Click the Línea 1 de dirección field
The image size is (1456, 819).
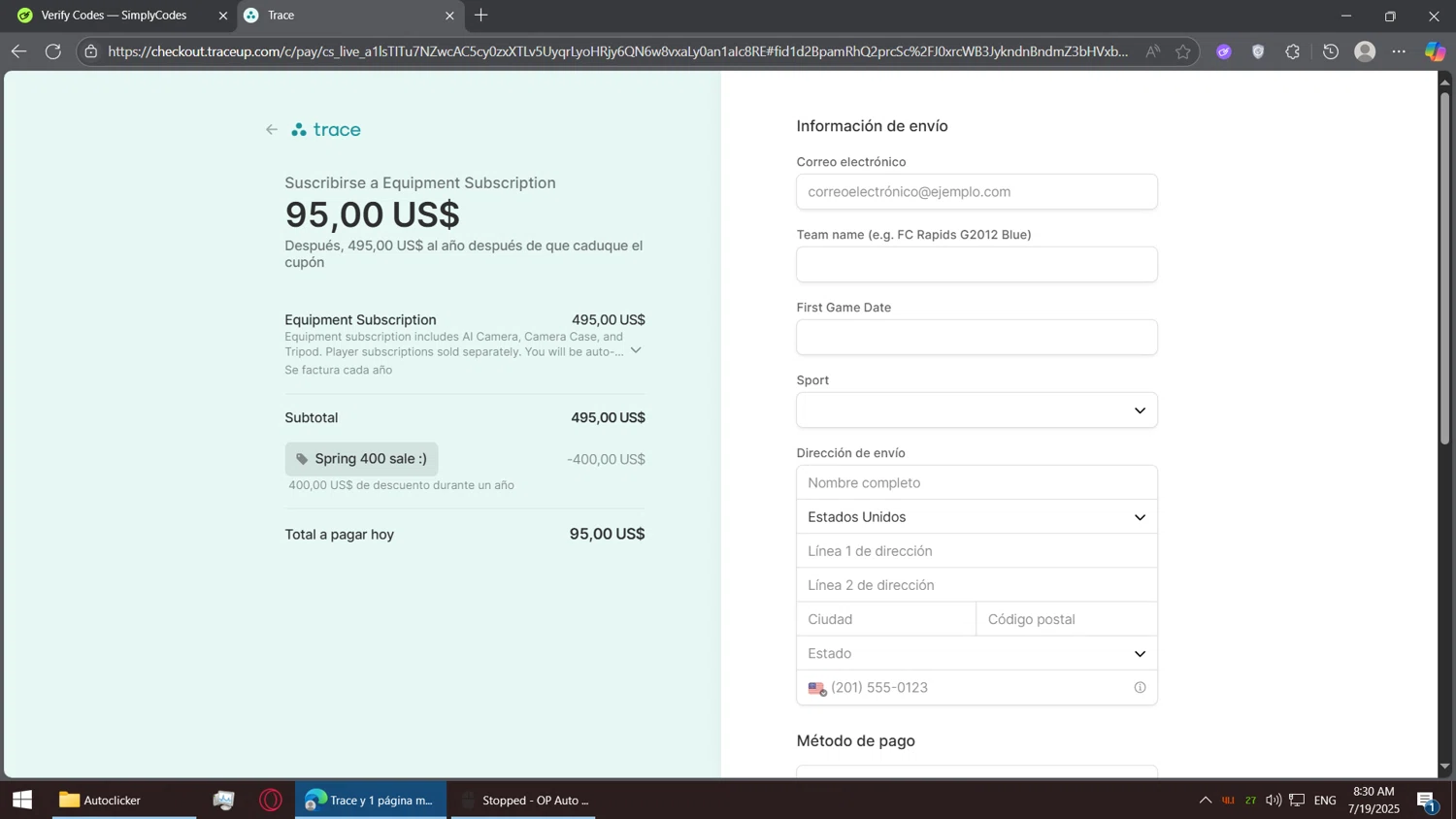(976, 551)
